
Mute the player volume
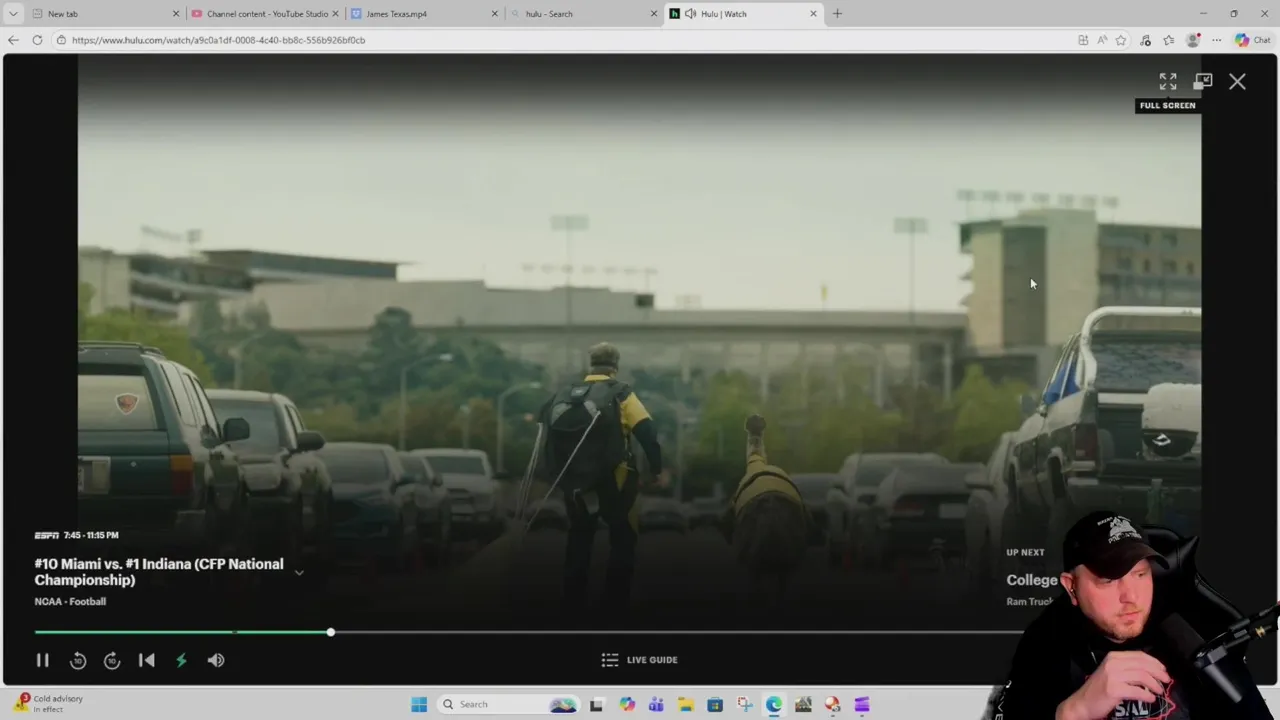click(216, 660)
